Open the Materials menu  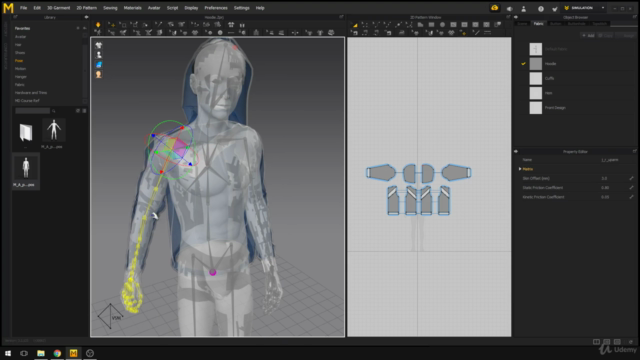(133, 8)
